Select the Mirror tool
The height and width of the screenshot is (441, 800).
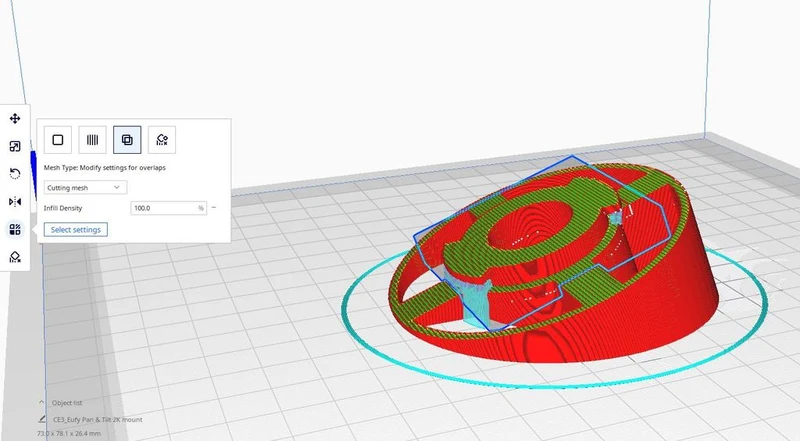[x=15, y=202]
